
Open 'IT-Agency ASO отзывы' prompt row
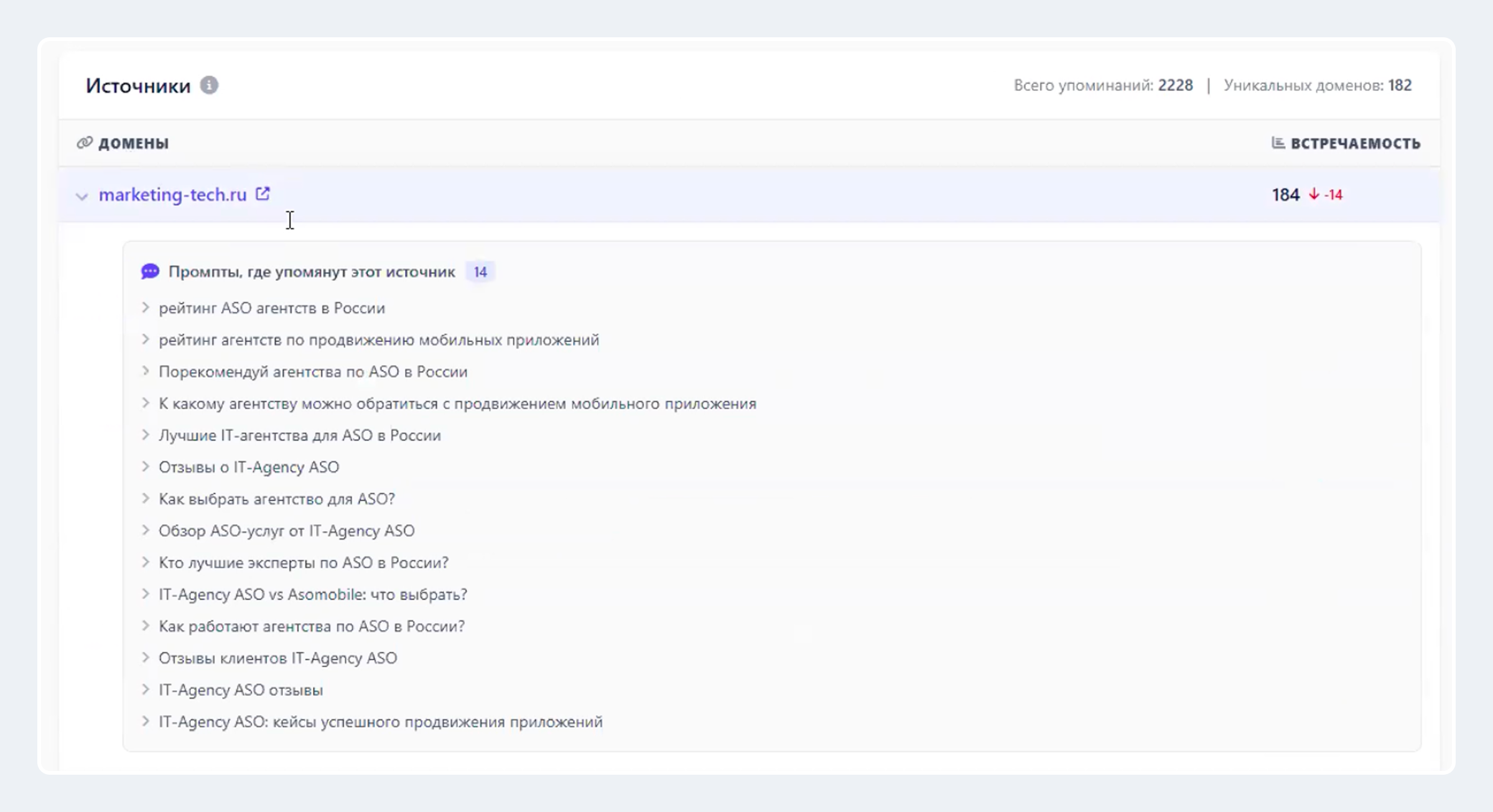[241, 690]
